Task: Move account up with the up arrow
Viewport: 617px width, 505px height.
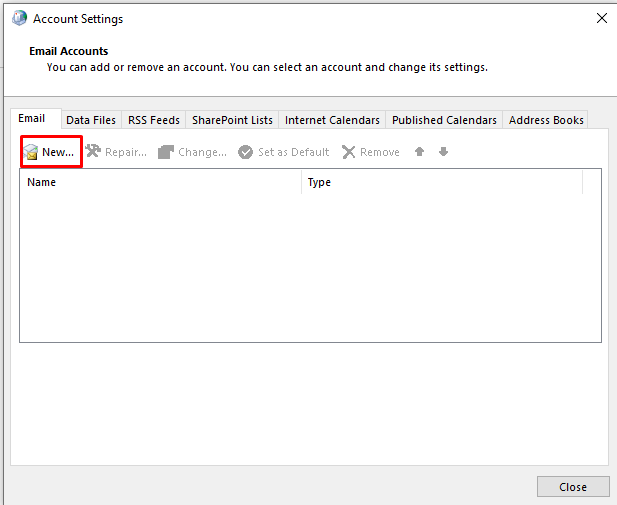Action: pos(420,152)
